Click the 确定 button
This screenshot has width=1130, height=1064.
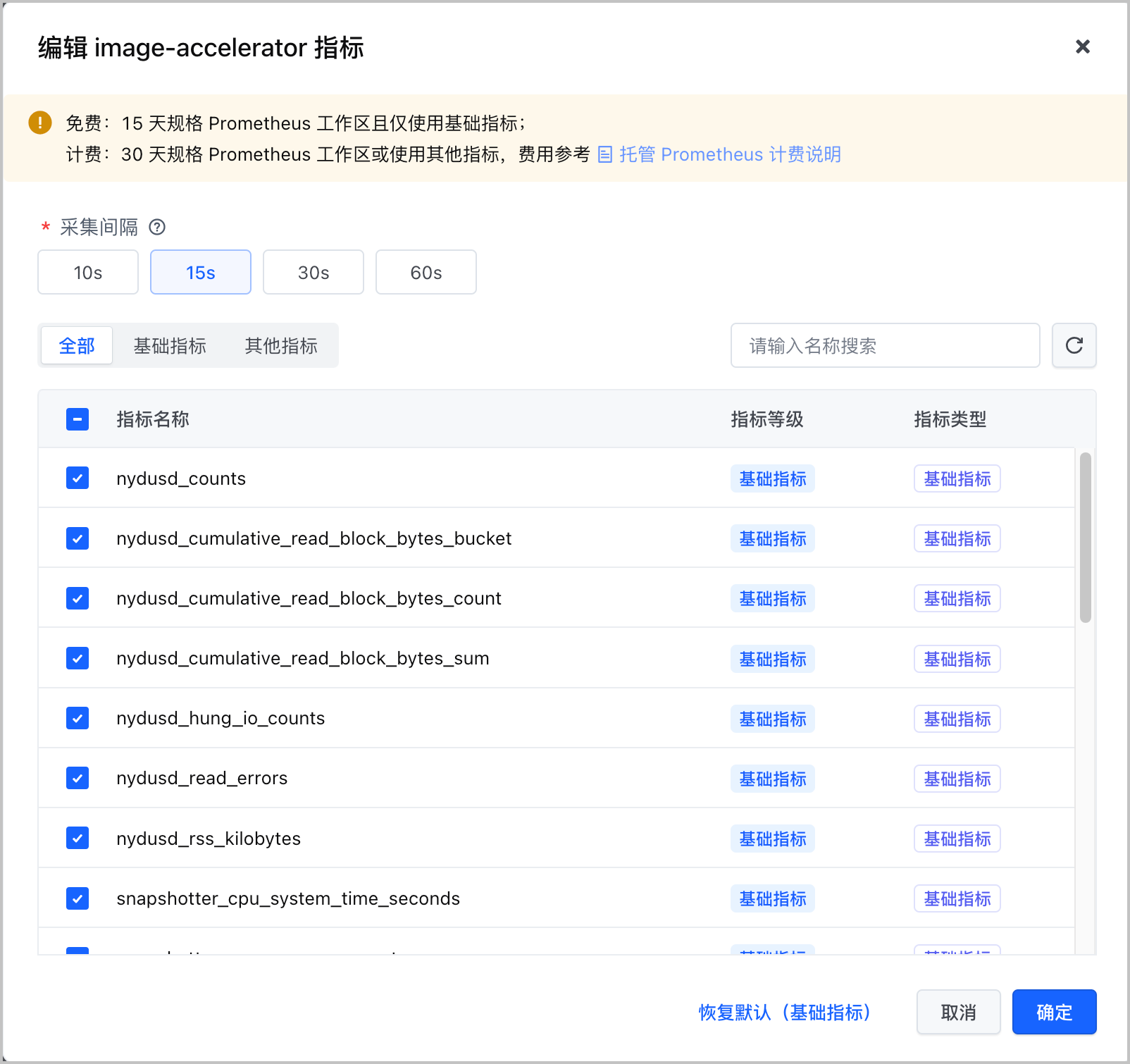click(x=1054, y=1012)
